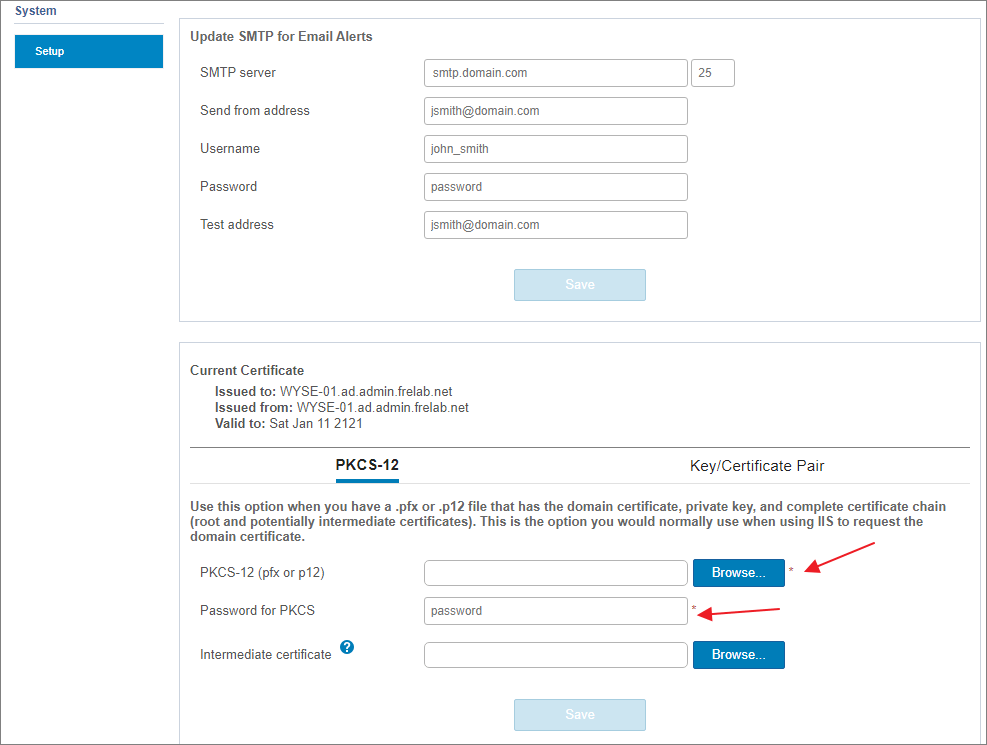Select the Username input box

tap(555, 149)
